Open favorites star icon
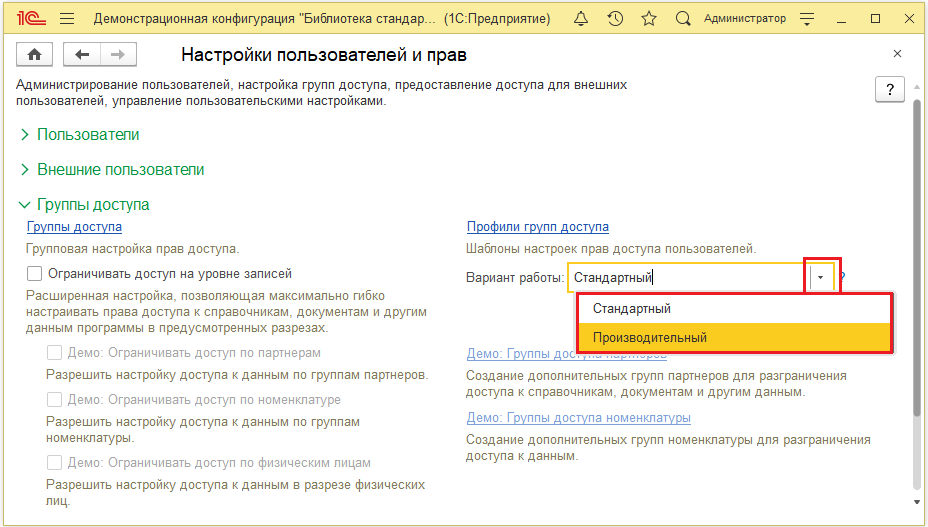The width and height of the screenshot is (928, 527). [649, 19]
